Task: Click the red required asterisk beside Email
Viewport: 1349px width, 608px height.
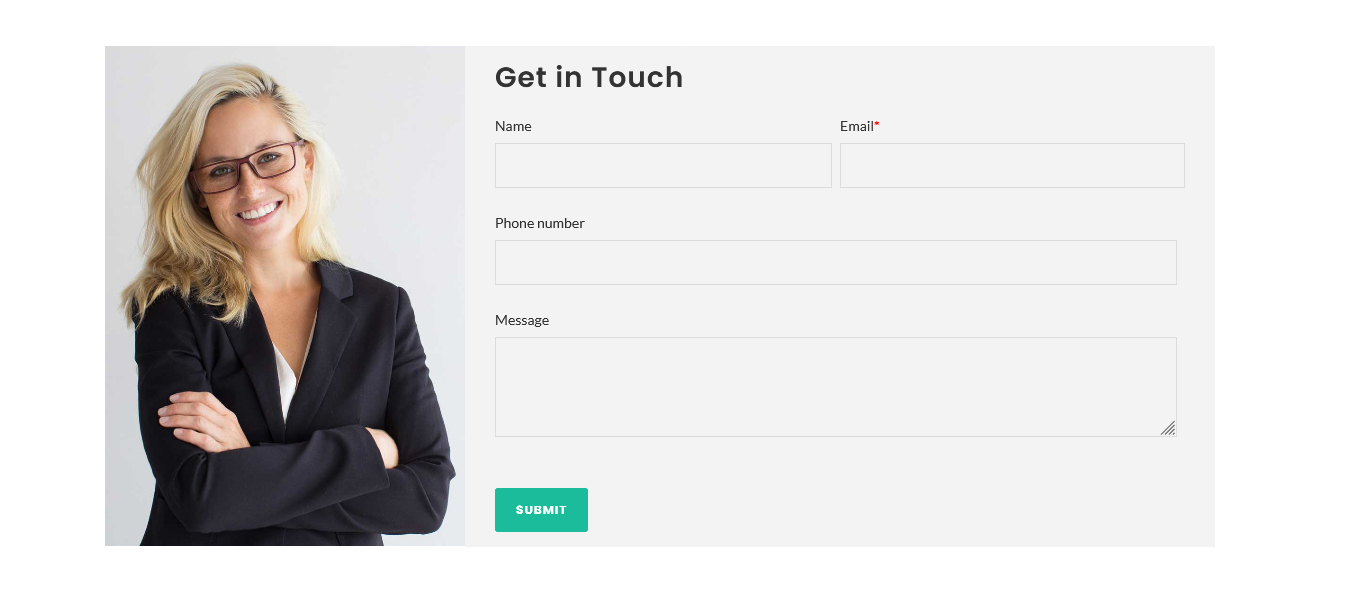Action: pos(877,125)
